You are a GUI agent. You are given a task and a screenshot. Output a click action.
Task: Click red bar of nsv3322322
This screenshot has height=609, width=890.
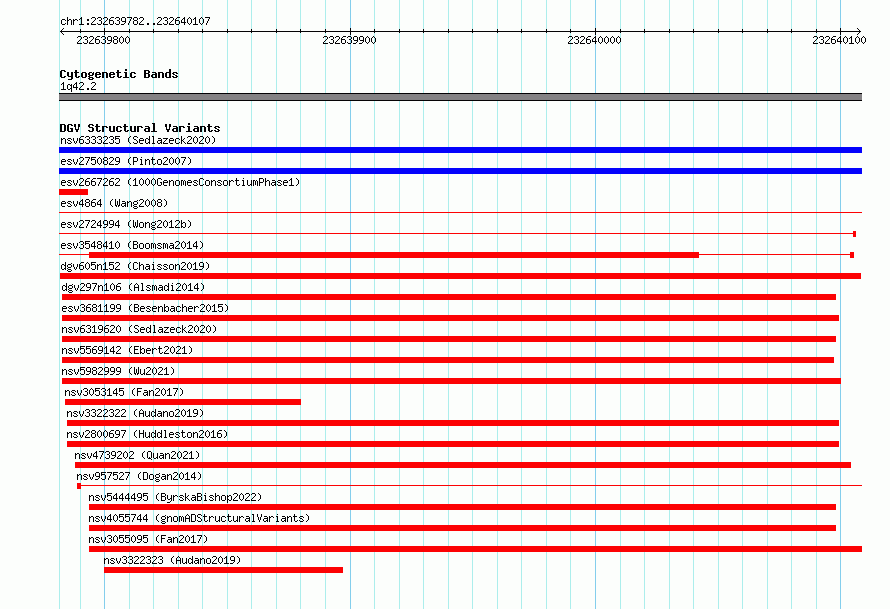[453, 423]
